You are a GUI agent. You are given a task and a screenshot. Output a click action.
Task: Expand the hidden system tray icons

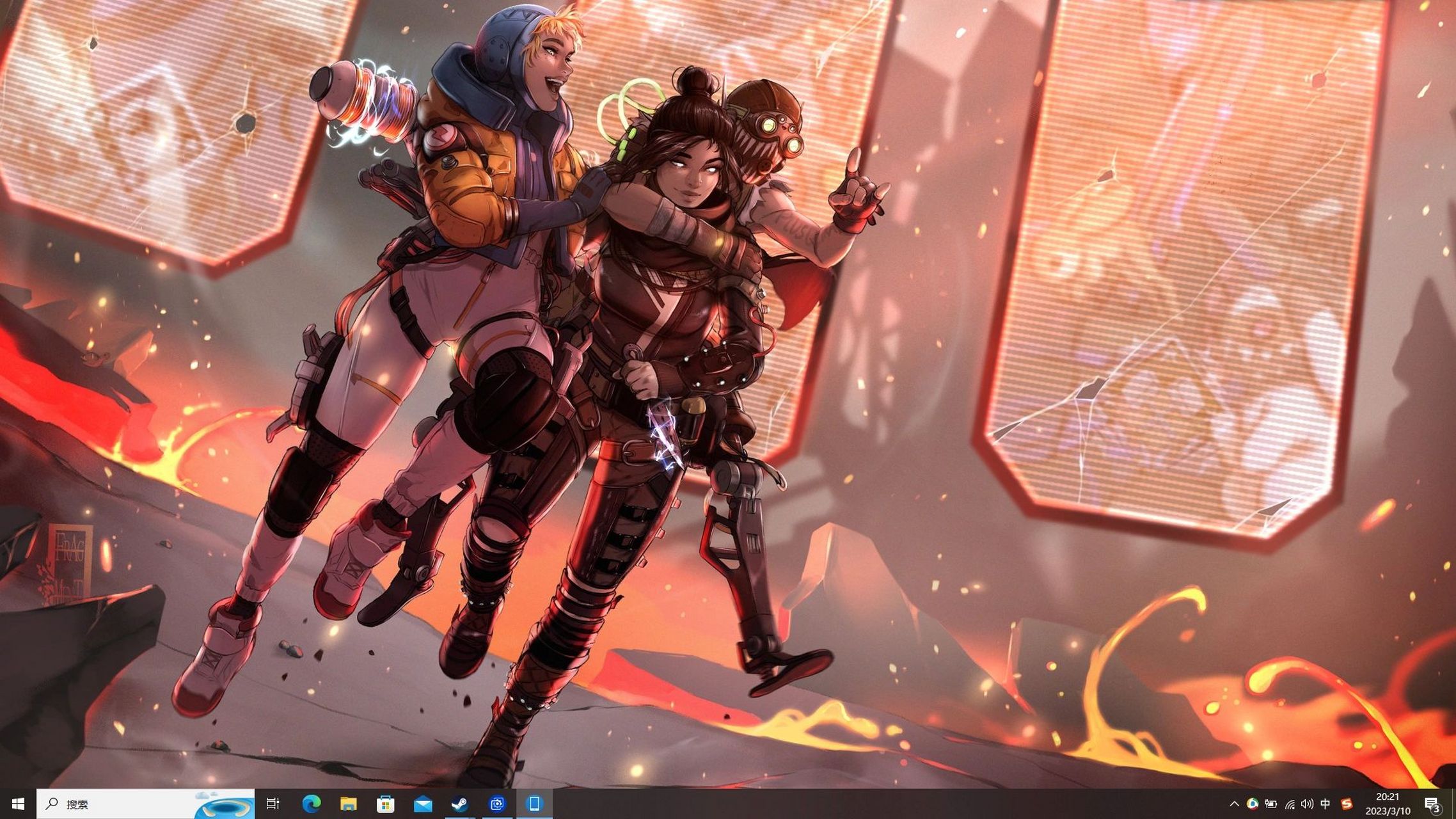[x=1235, y=804]
